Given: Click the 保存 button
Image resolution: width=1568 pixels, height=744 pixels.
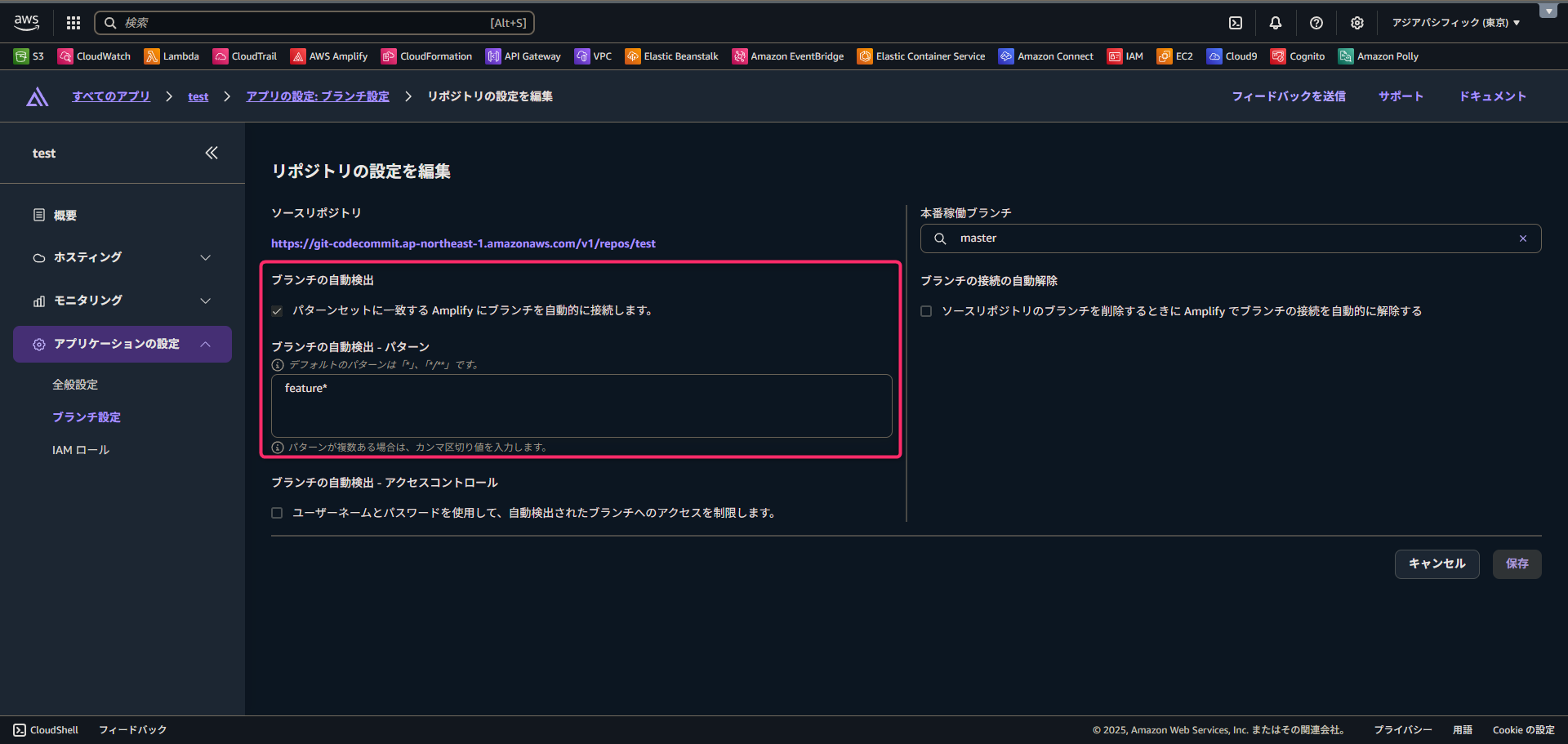Looking at the screenshot, I should (1517, 564).
